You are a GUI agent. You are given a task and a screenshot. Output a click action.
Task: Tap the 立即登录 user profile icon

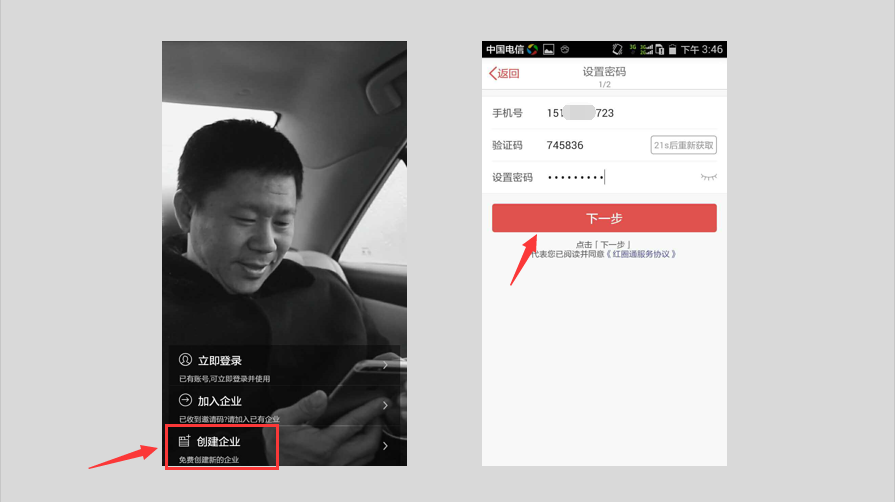(x=185, y=360)
